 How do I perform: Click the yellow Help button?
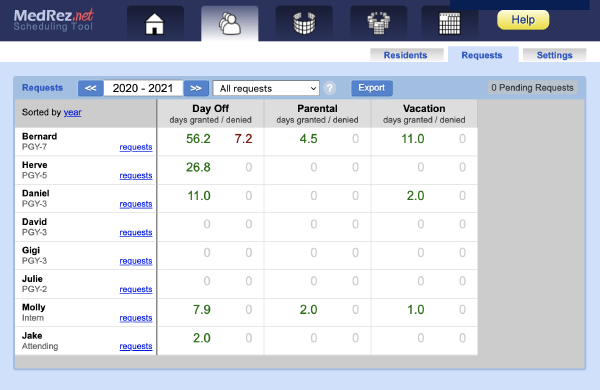(x=523, y=20)
